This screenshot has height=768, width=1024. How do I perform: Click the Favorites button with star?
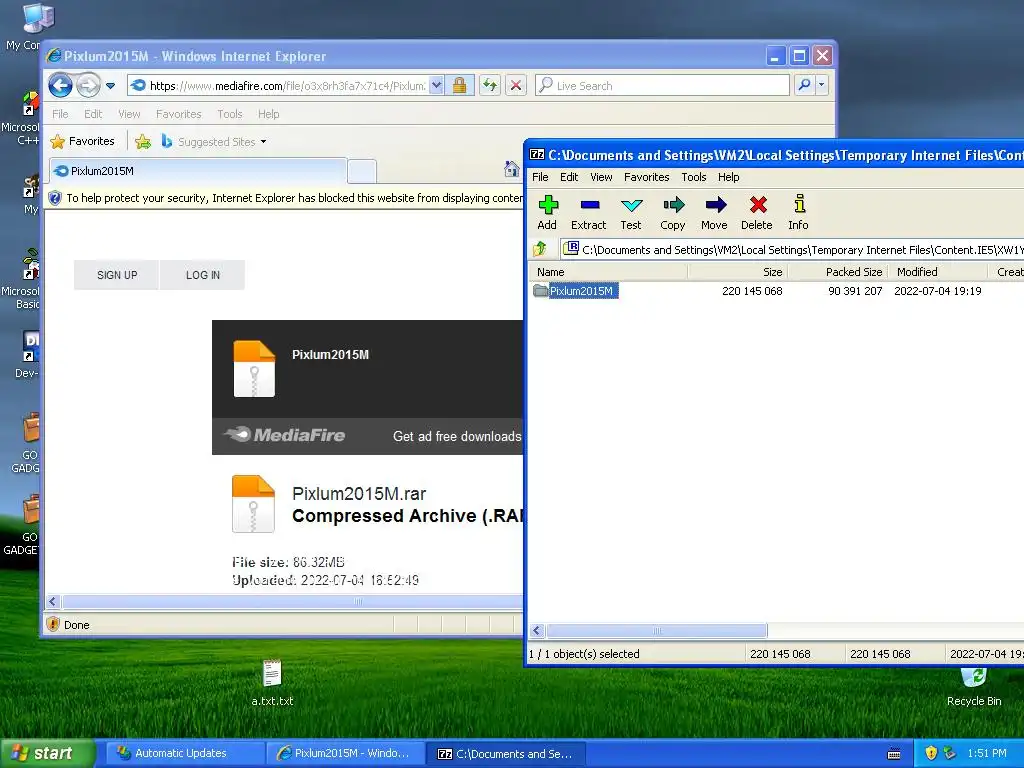coord(83,141)
